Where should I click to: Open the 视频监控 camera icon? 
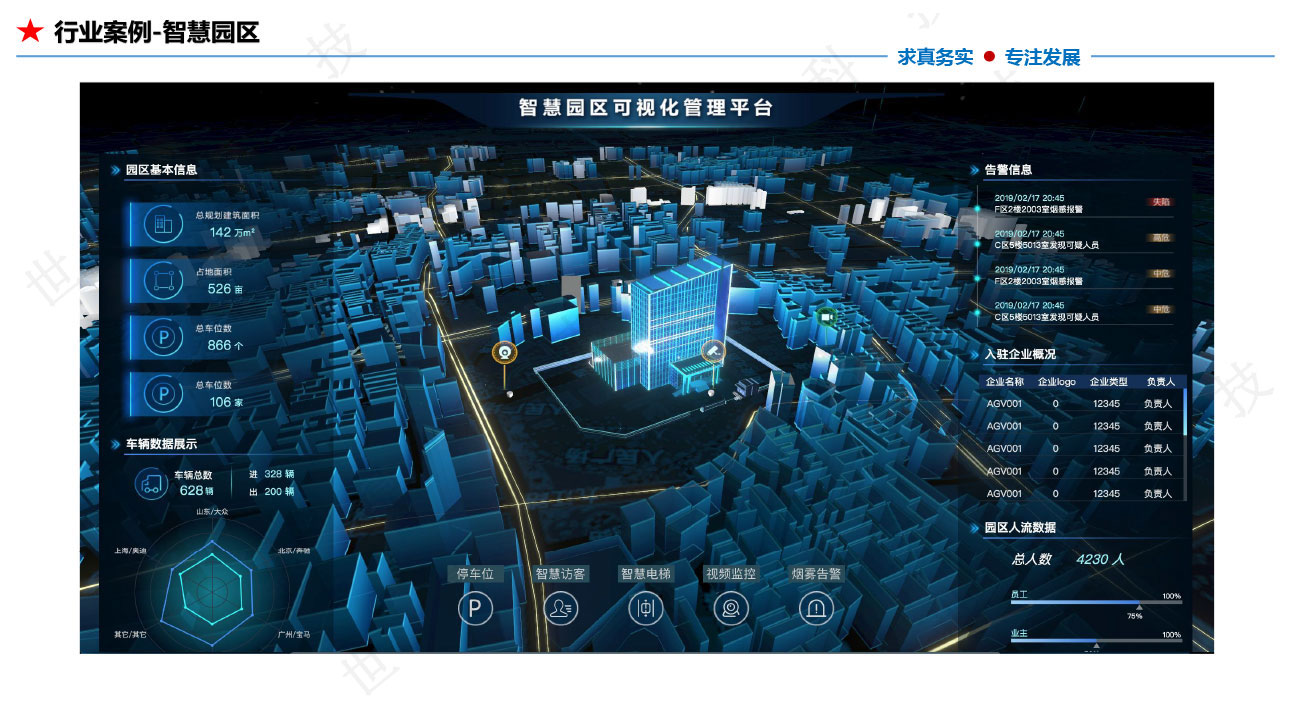coord(731,608)
